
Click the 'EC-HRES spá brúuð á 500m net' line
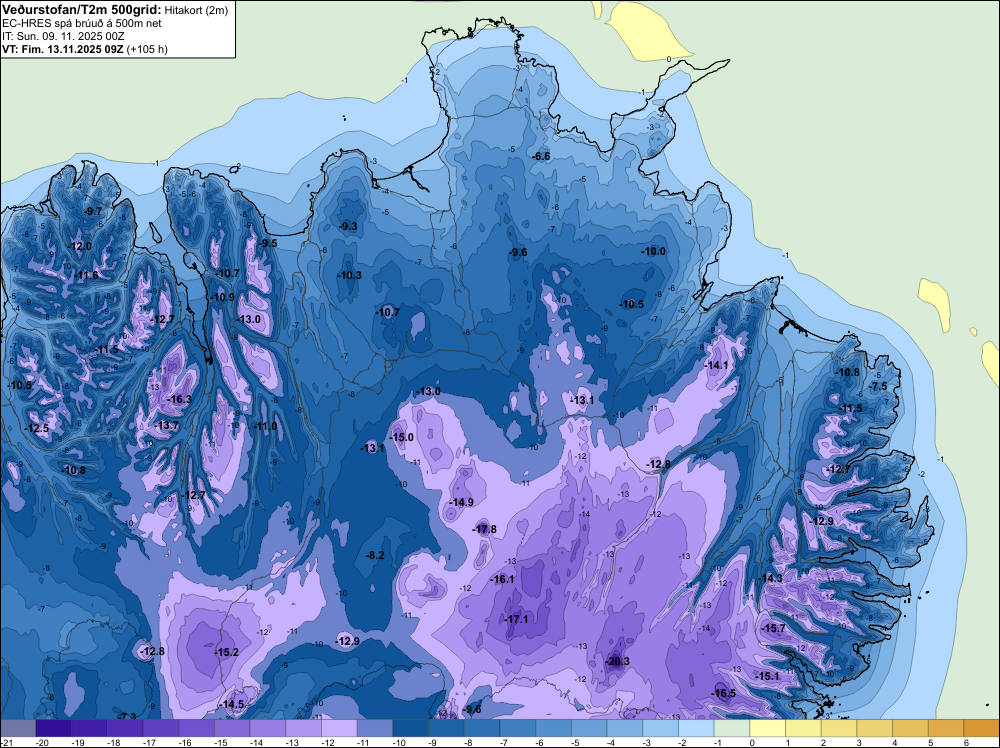click(x=82, y=24)
